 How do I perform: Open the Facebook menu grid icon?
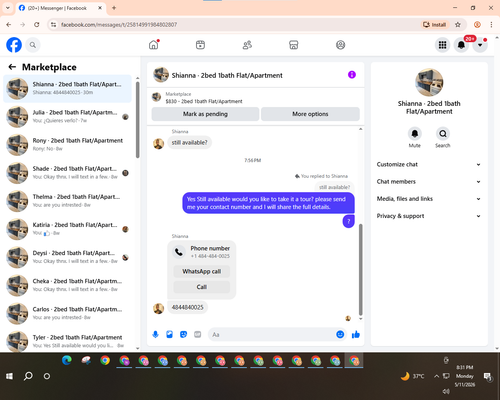442,45
